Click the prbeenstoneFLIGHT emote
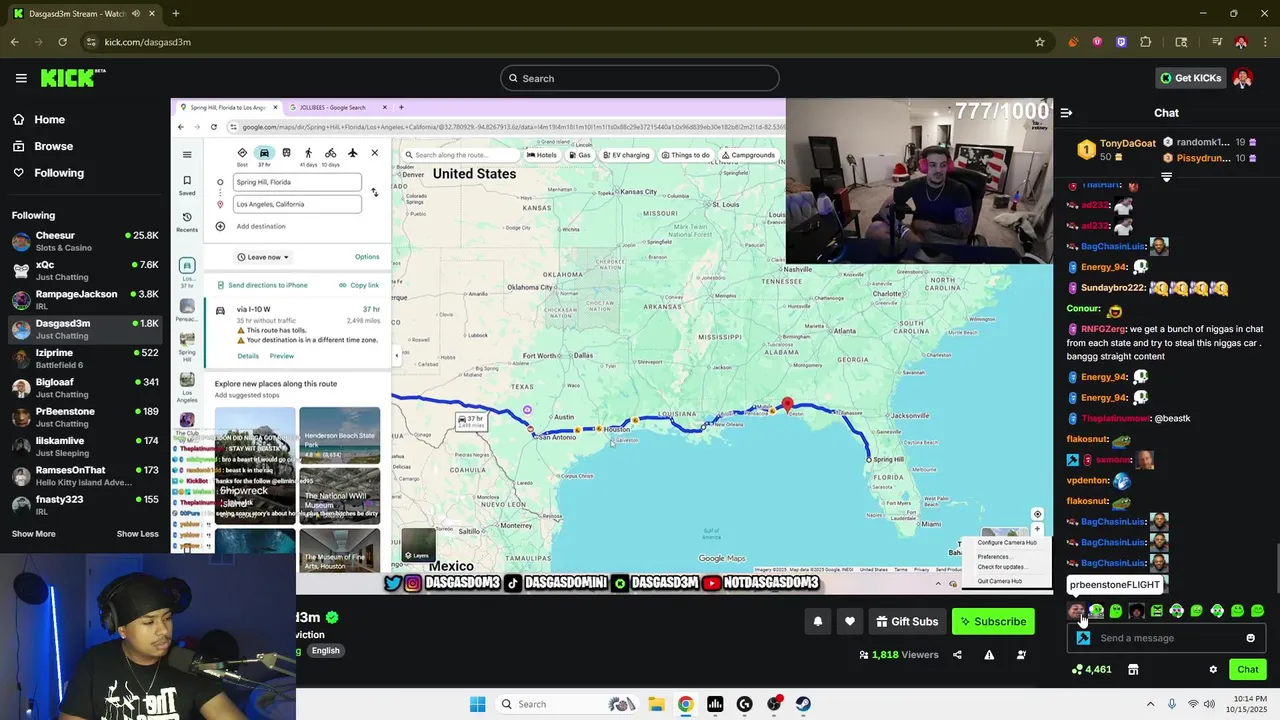Image resolution: width=1280 pixels, height=720 pixels. tap(1076, 611)
